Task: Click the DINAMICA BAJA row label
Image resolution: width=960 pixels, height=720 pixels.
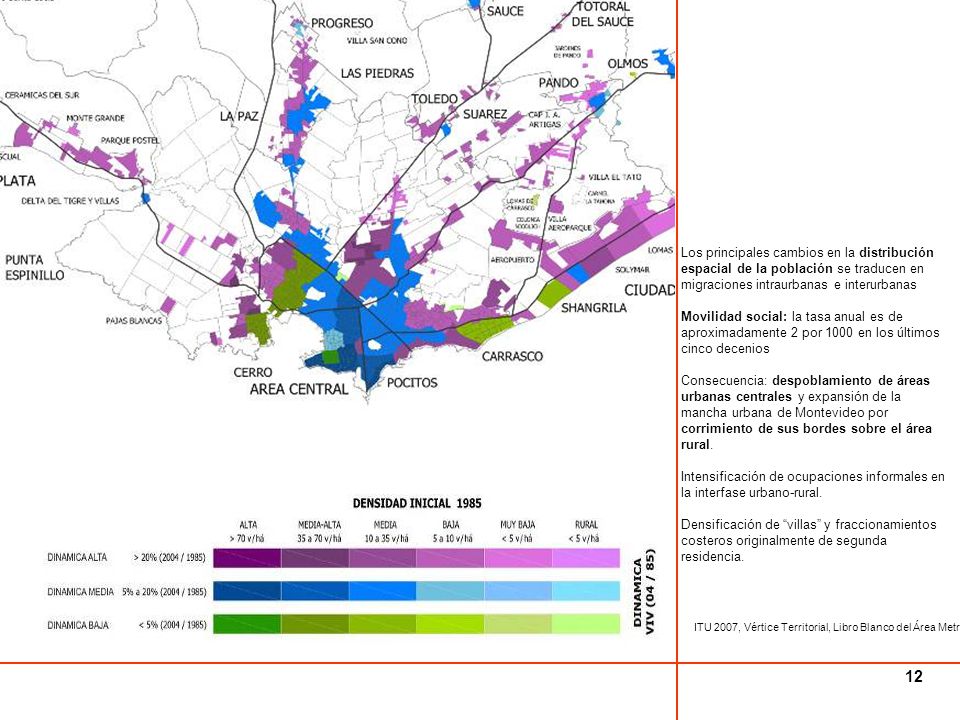Action: (x=78, y=625)
